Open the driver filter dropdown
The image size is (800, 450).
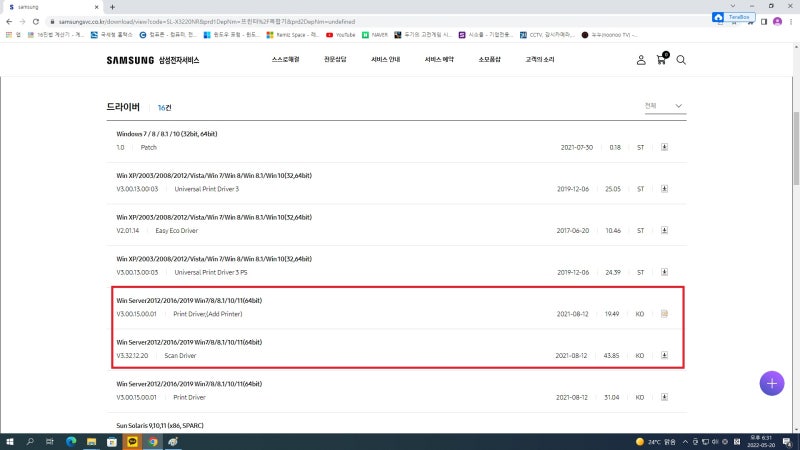pyautogui.click(x=665, y=106)
